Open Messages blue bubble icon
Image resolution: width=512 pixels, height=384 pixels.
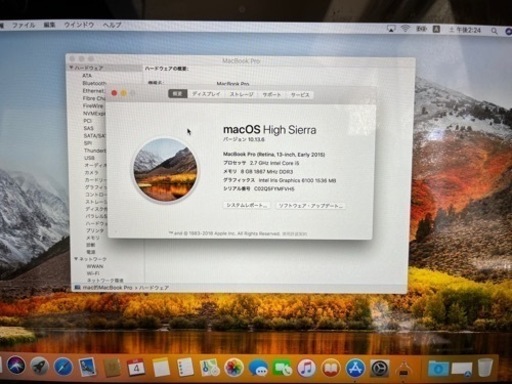[x=258, y=369]
